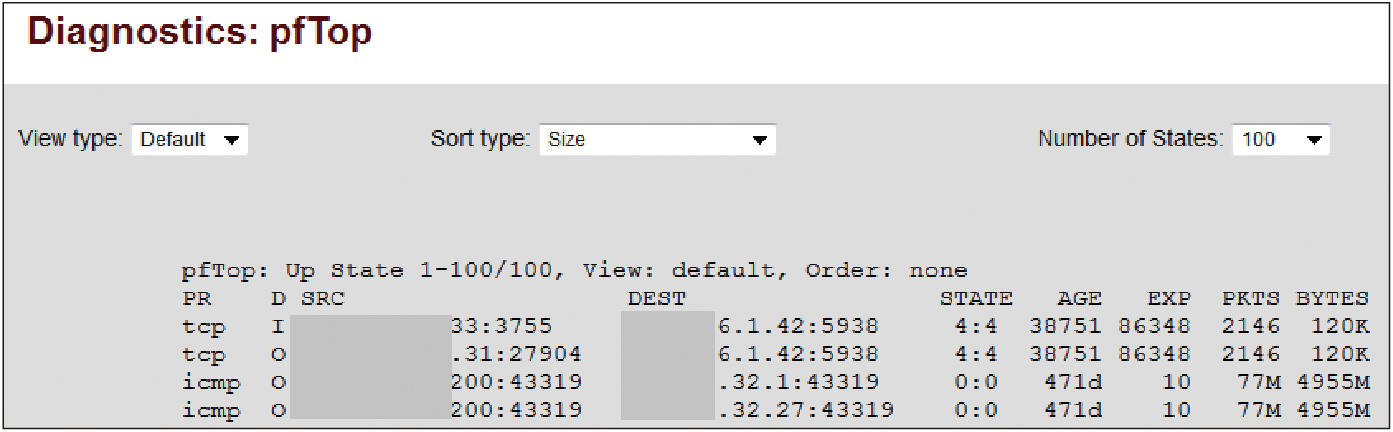1393x432 pixels.
Task: Click source value .31:27904
Action: pyautogui.click(x=516, y=354)
